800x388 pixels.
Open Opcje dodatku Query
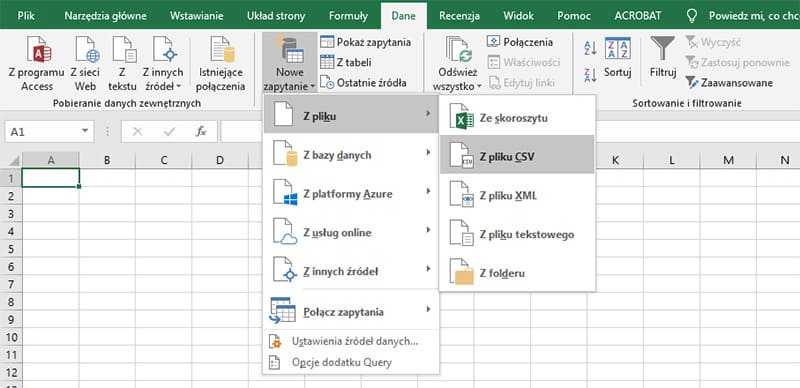[x=351, y=362]
